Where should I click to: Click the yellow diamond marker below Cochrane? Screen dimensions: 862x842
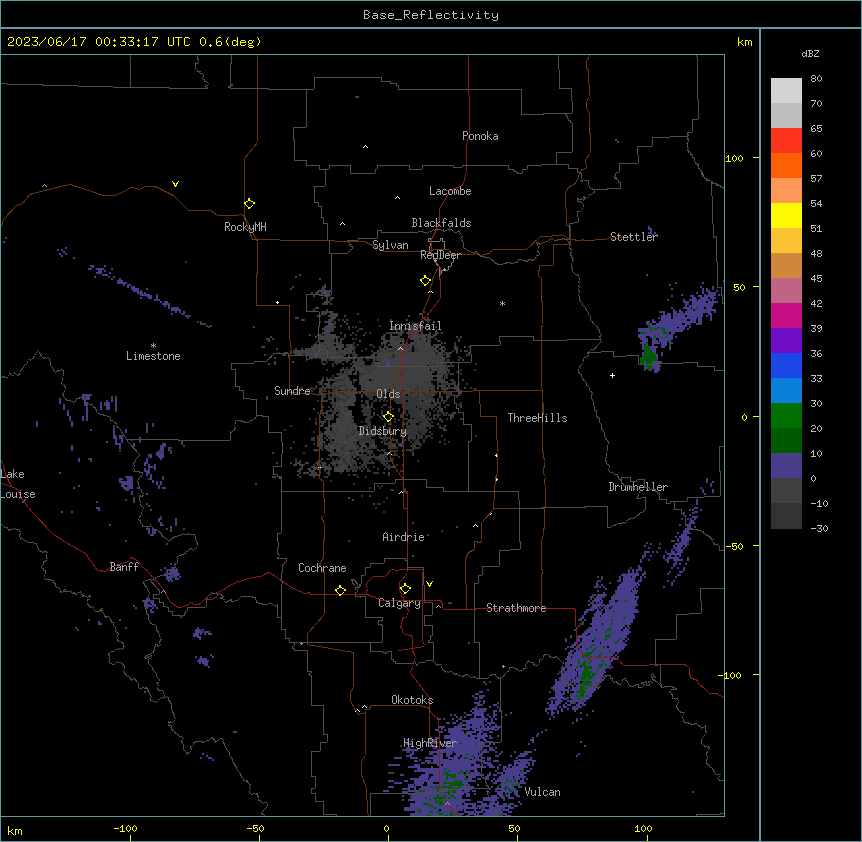tap(340, 590)
